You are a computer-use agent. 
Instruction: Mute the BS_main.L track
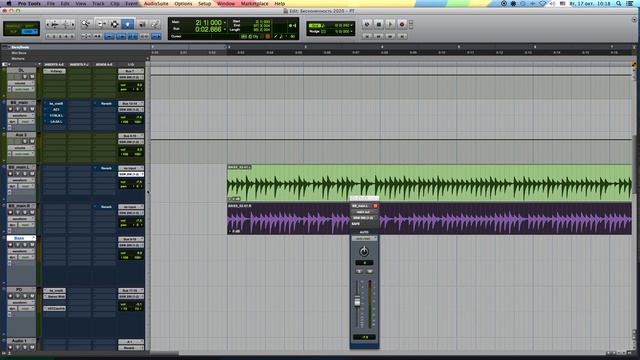[32, 173]
